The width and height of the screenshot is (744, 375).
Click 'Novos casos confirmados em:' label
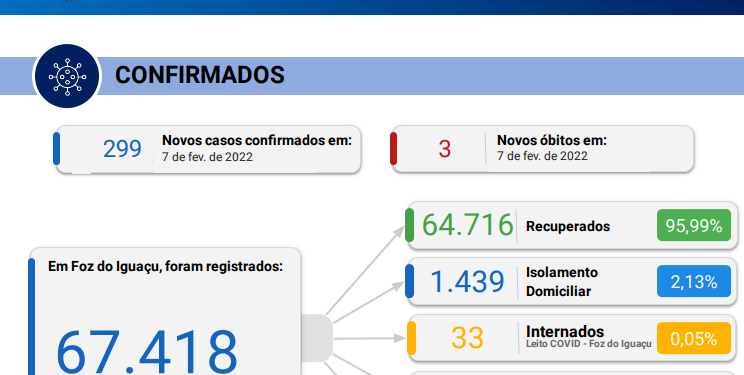pyautogui.click(x=257, y=141)
